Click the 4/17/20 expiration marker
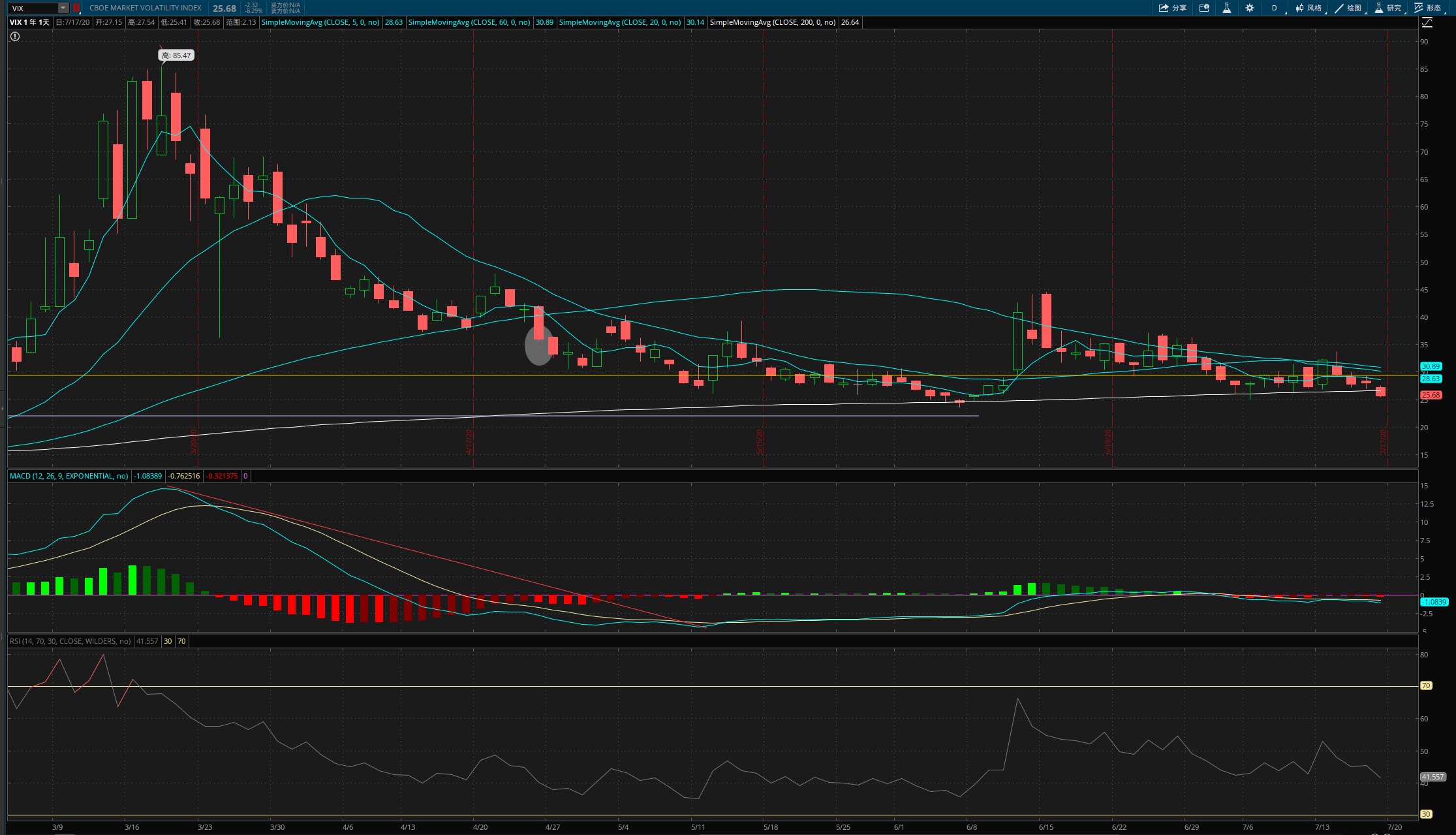 [469, 441]
